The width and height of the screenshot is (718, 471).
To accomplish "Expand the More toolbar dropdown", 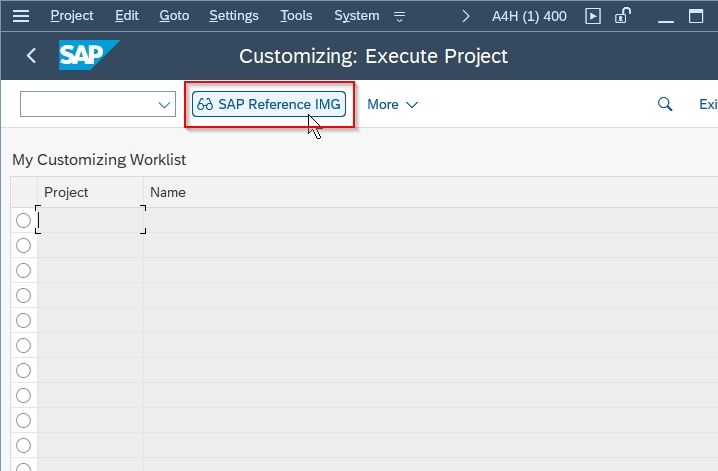I will click(x=392, y=104).
